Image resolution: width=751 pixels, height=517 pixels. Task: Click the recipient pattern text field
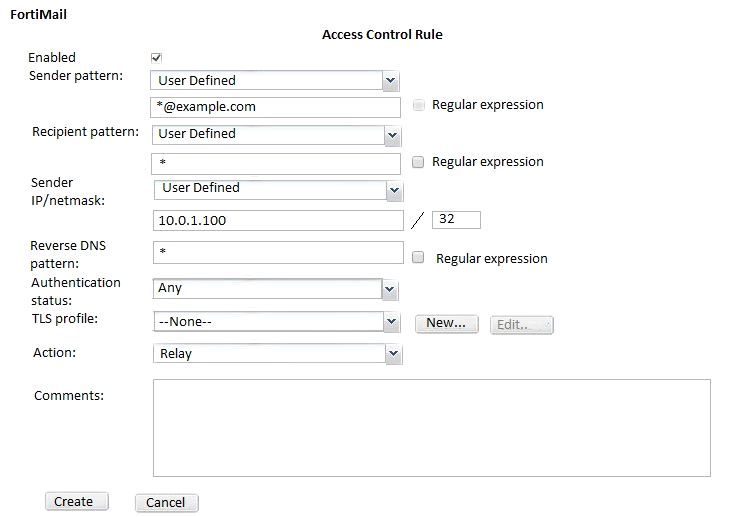(276, 163)
